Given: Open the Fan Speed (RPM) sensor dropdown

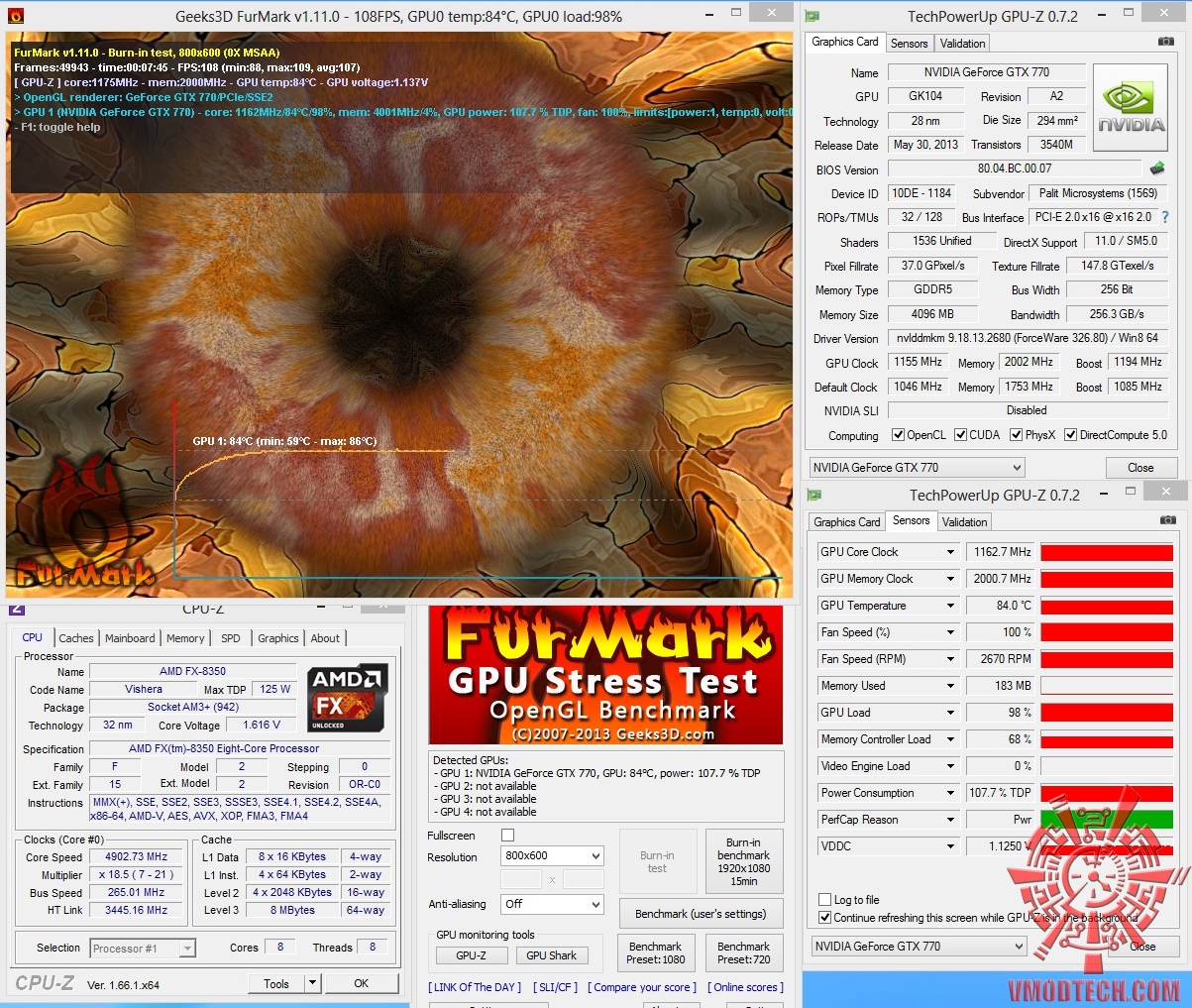Looking at the screenshot, I should pos(950,659).
